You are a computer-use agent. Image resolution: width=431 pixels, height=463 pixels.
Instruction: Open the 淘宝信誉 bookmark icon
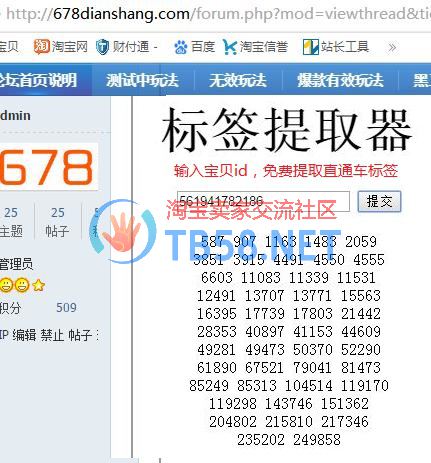229,47
